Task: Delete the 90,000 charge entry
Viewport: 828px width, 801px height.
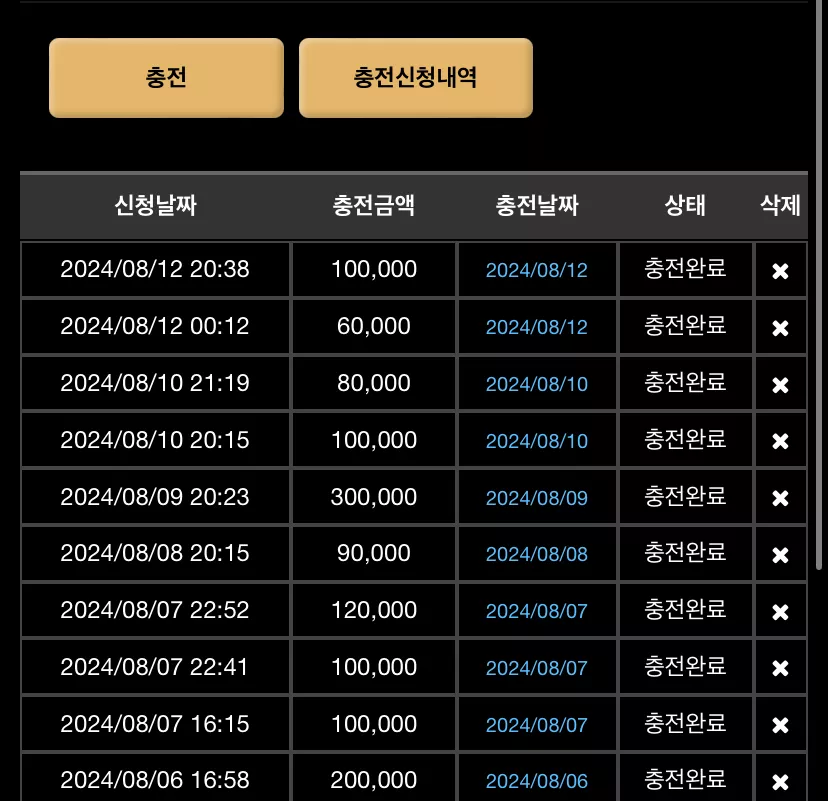Action: click(780, 555)
